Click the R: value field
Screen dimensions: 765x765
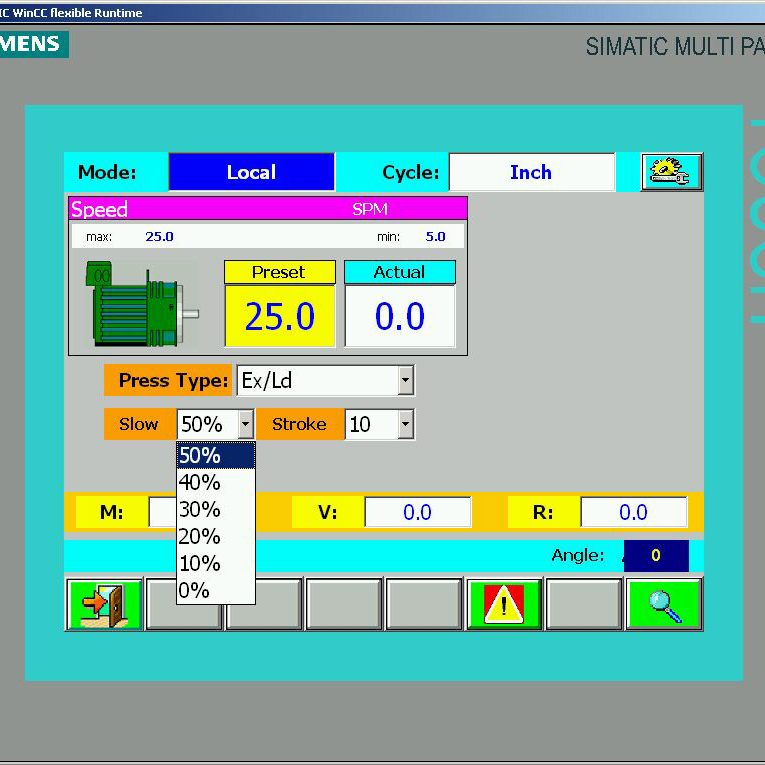[x=634, y=512]
